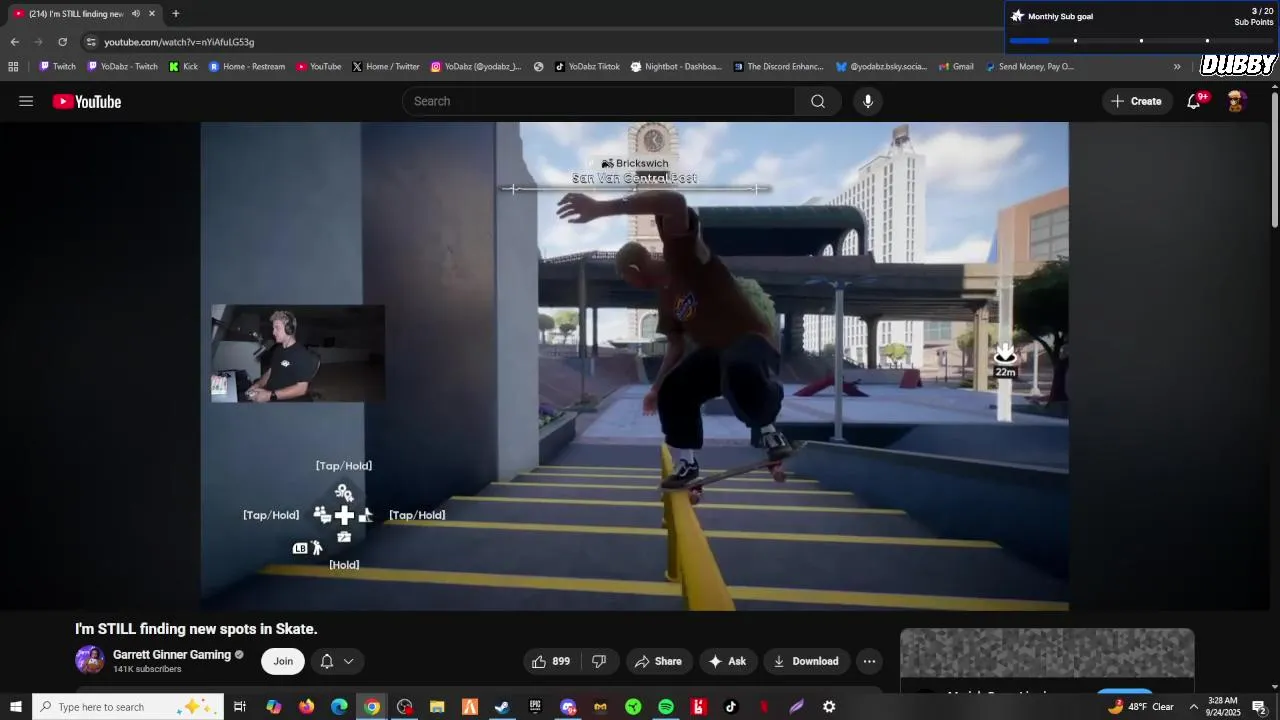Viewport: 1280px width, 720px height.
Task: Open more actions three-dot menu
Action: [x=869, y=661]
